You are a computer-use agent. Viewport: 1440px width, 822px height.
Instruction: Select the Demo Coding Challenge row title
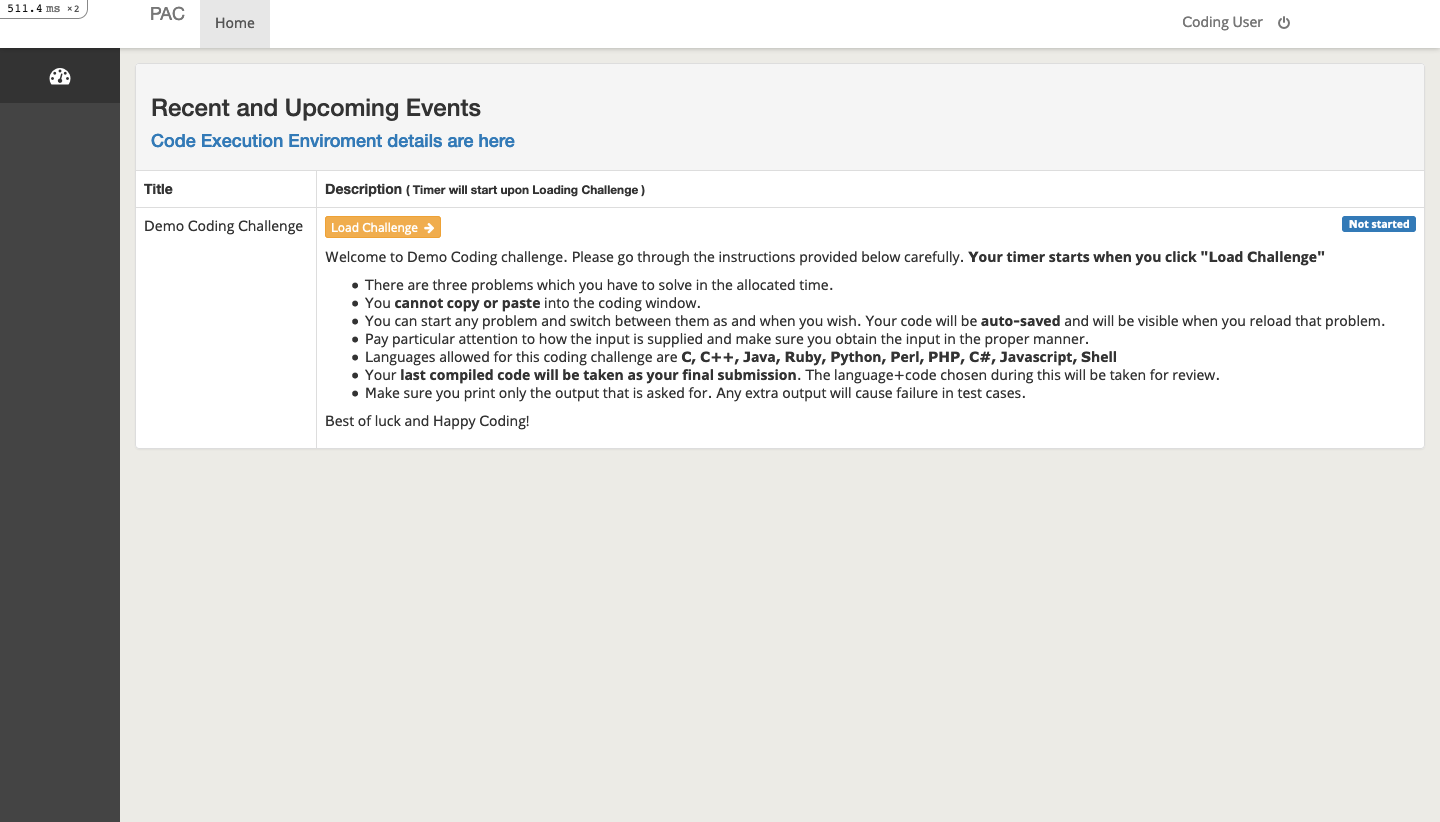(x=222, y=226)
